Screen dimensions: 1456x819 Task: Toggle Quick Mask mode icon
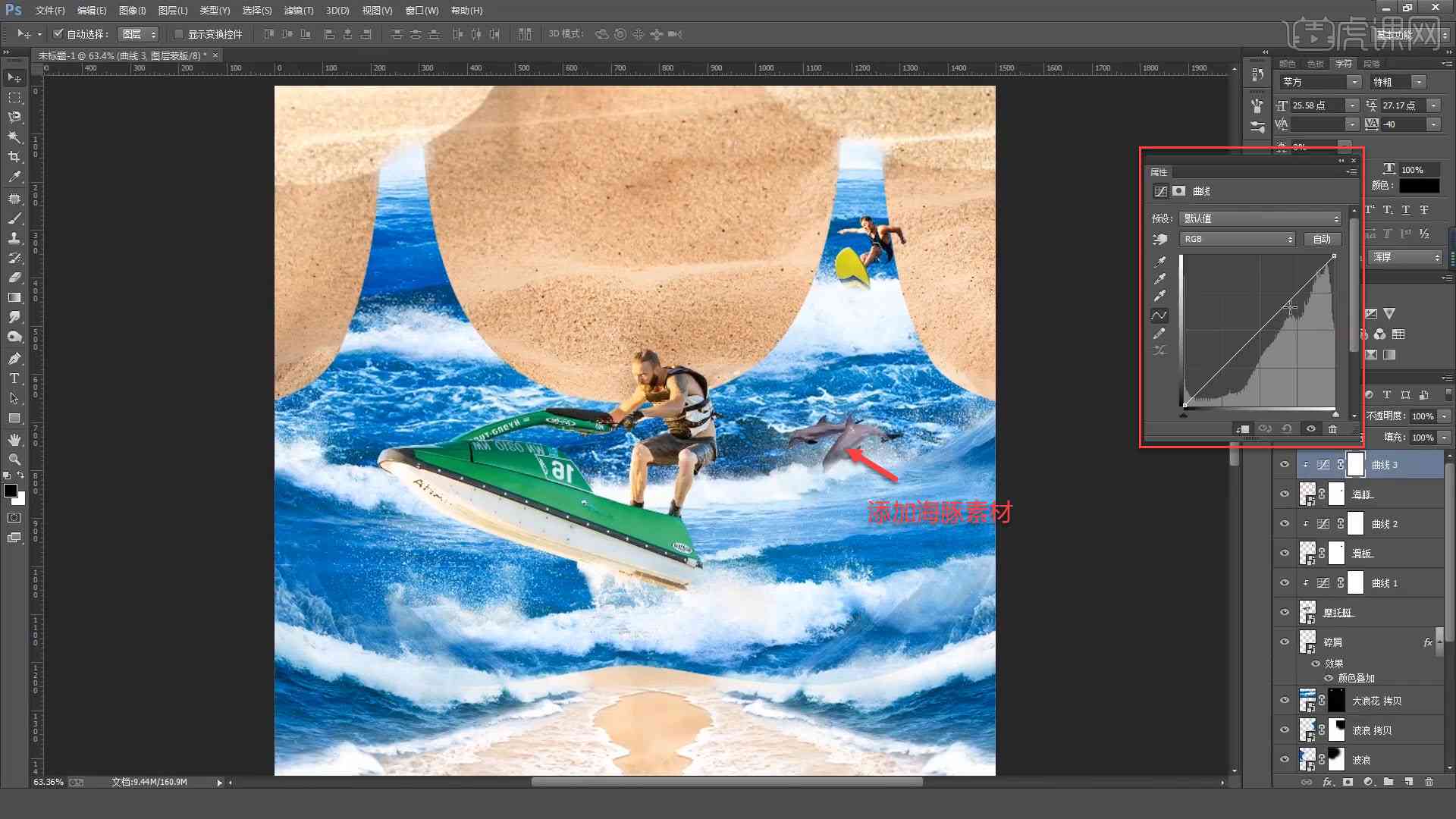coord(14,518)
